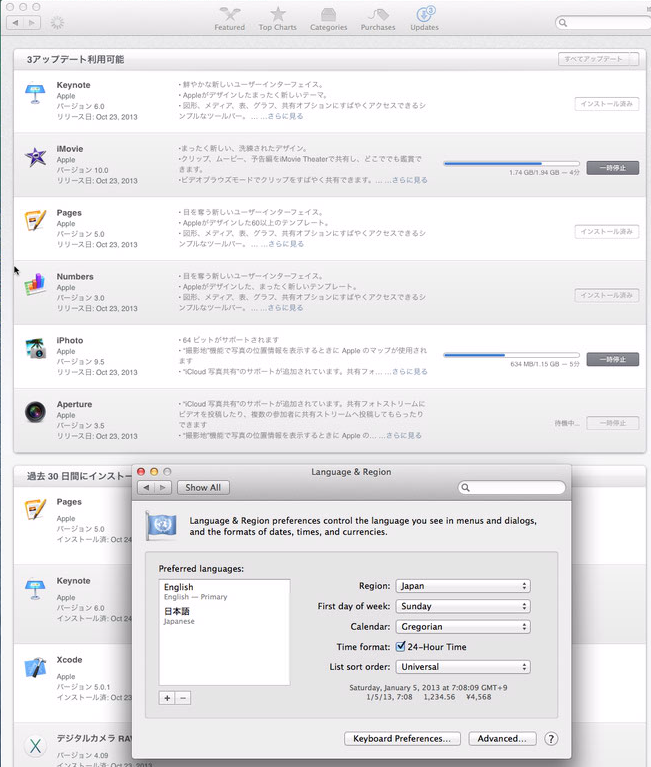Close the Language & Region window
651x767 pixels.
click(141, 472)
